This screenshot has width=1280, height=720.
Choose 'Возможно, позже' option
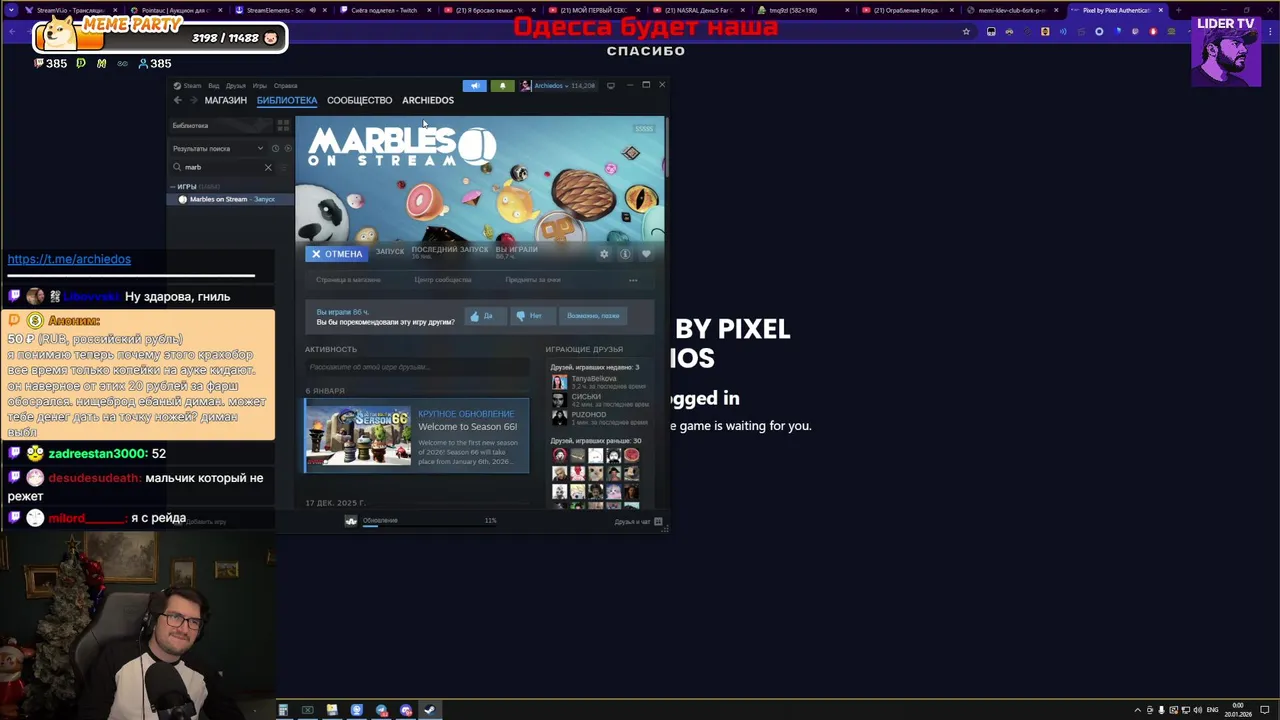pyautogui.click(x=593, y=316)
